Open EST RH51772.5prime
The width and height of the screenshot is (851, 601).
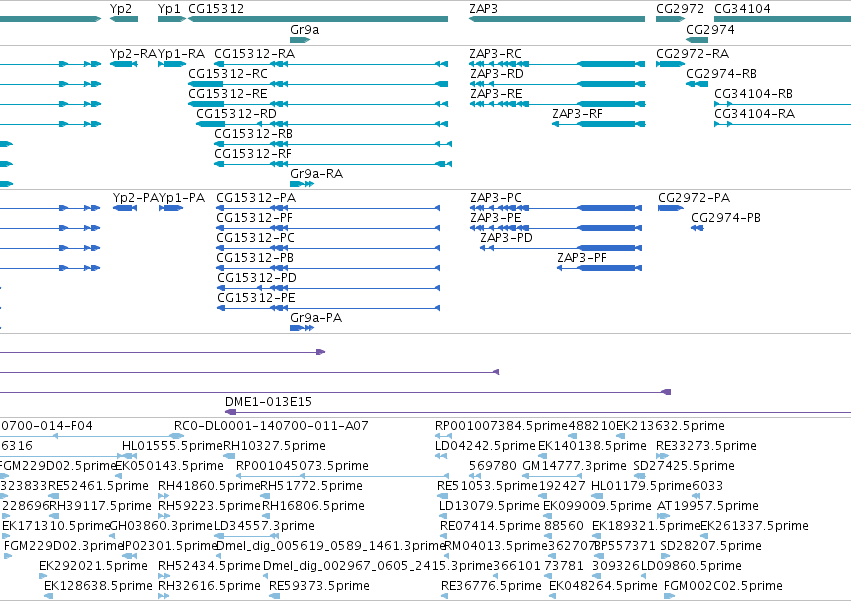(x=312, y=486)
